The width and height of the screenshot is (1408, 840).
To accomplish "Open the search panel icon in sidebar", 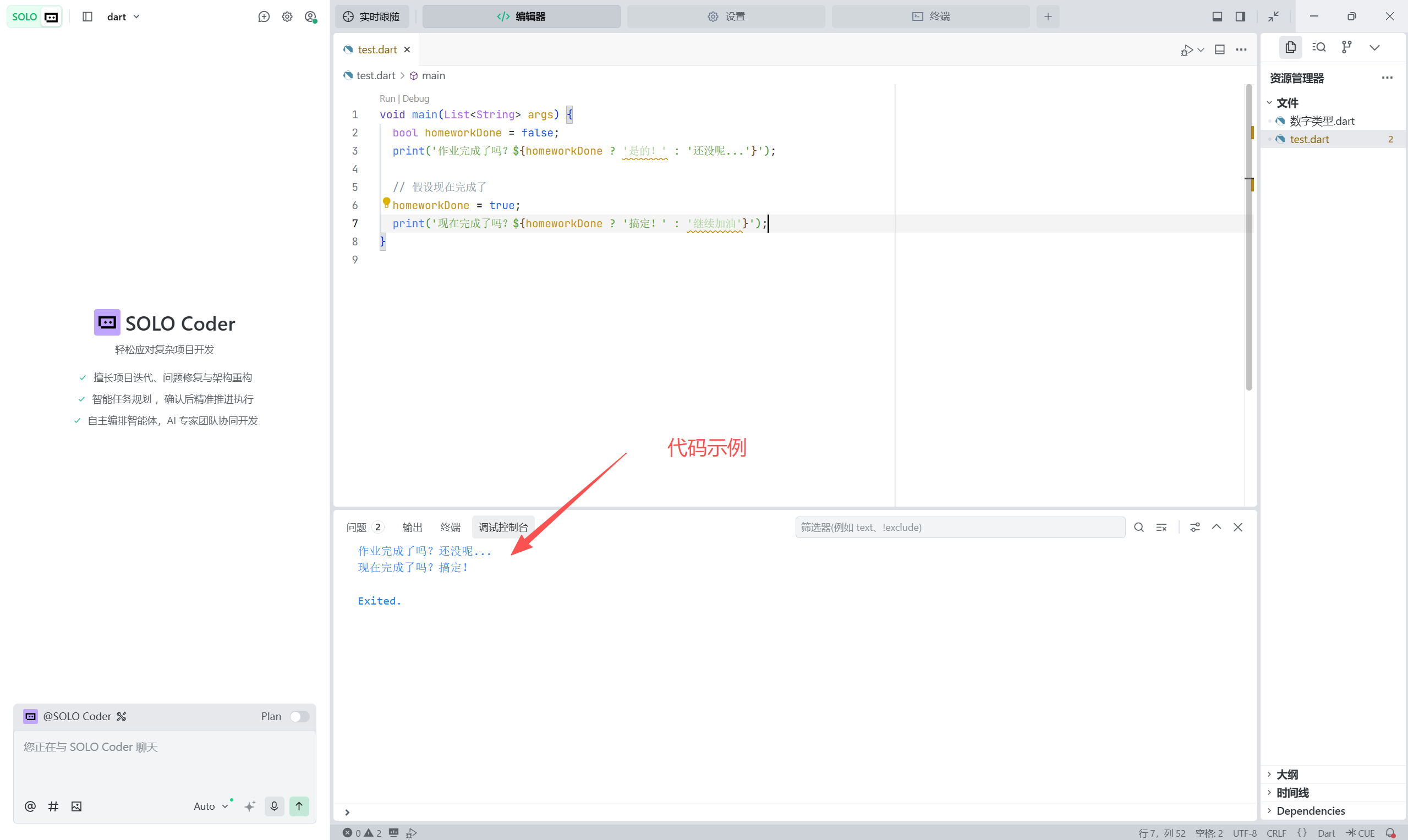I will [x=1318, y=47].
